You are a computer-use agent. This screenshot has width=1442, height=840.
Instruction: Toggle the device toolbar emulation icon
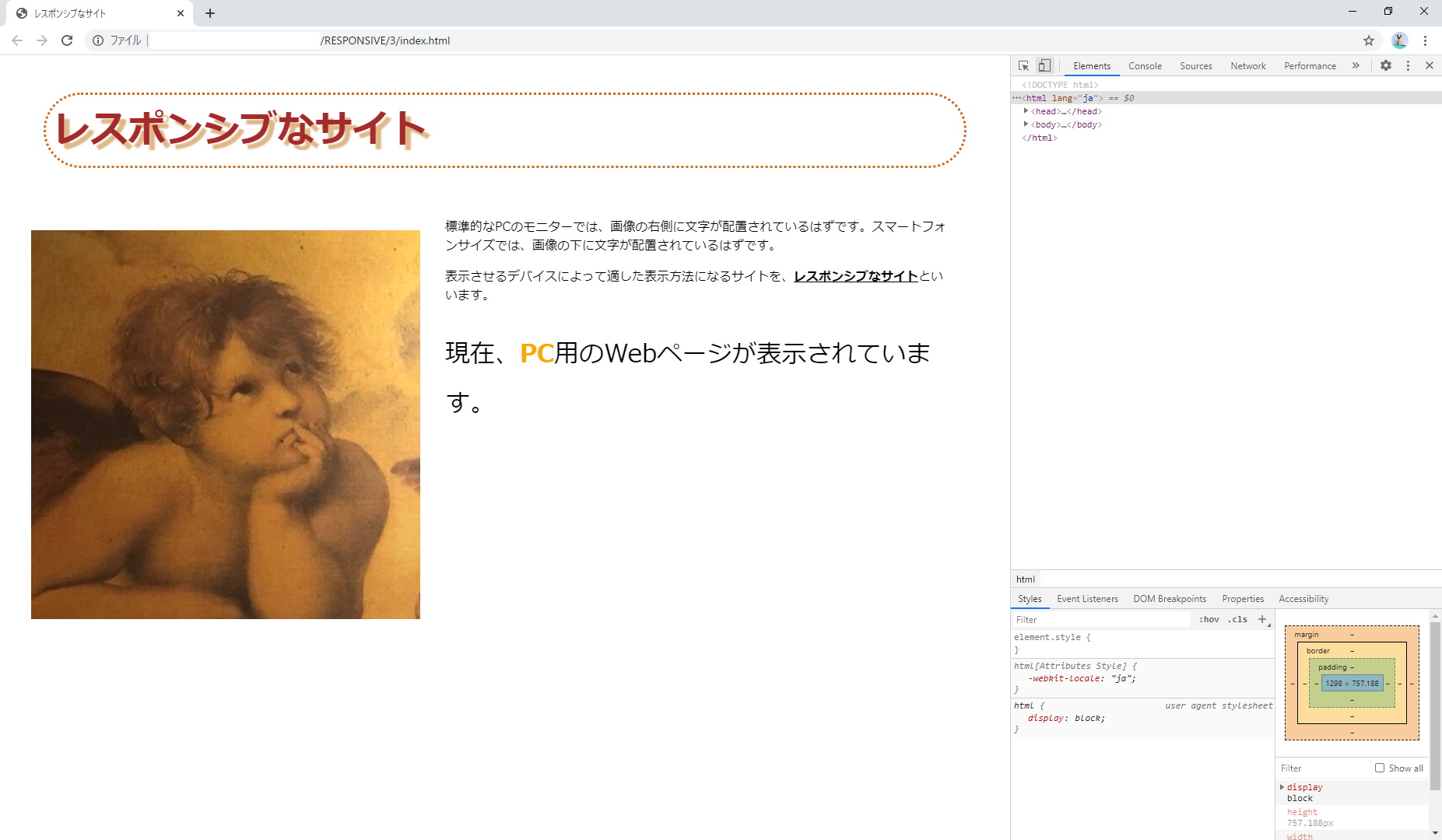(x=1044, y=65)
